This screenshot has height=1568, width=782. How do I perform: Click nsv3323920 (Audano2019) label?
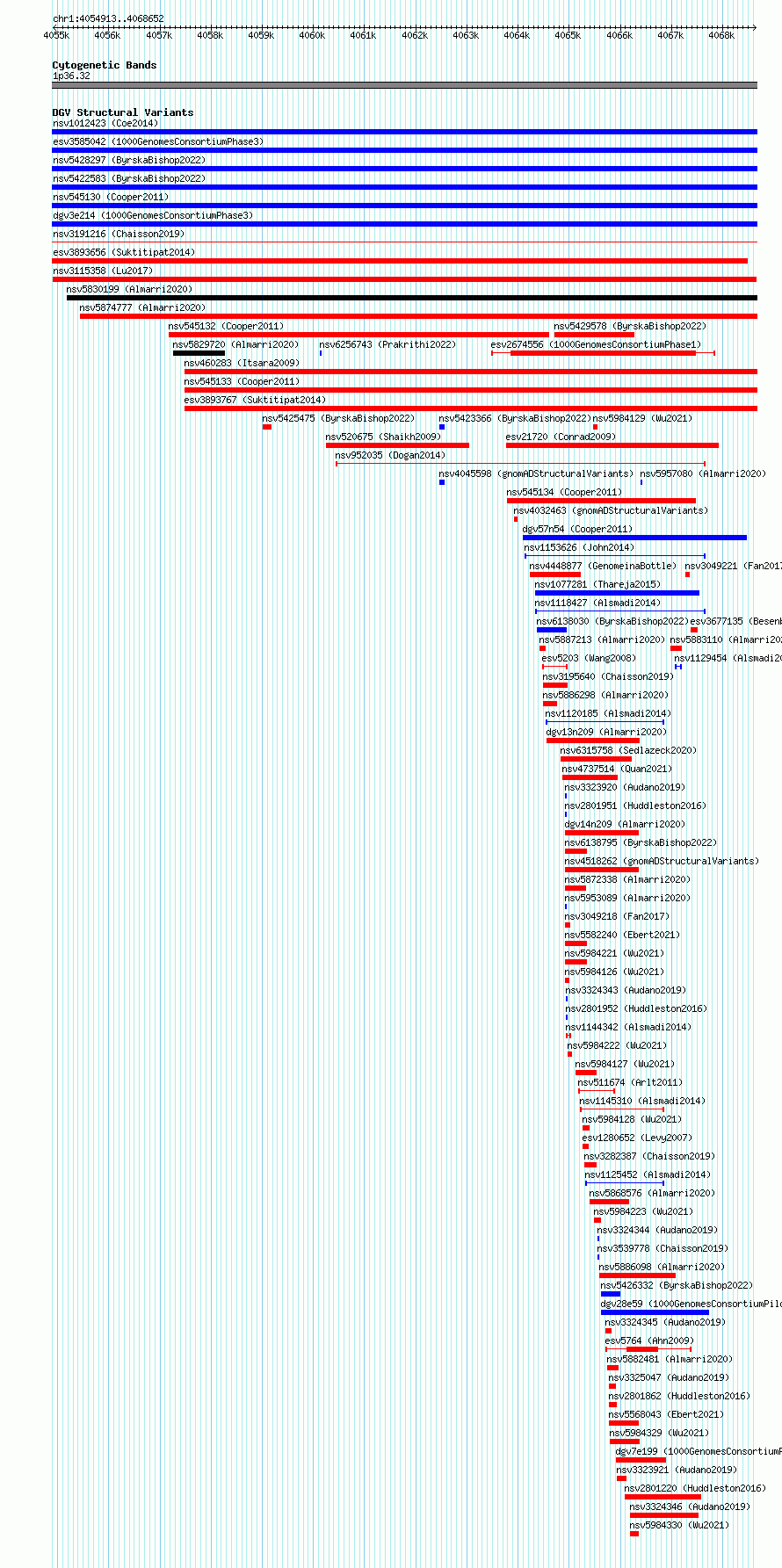tap(625, 787)
